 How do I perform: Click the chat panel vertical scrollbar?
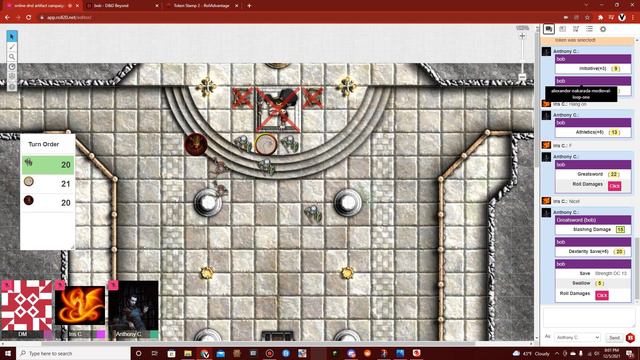[637, 269]
